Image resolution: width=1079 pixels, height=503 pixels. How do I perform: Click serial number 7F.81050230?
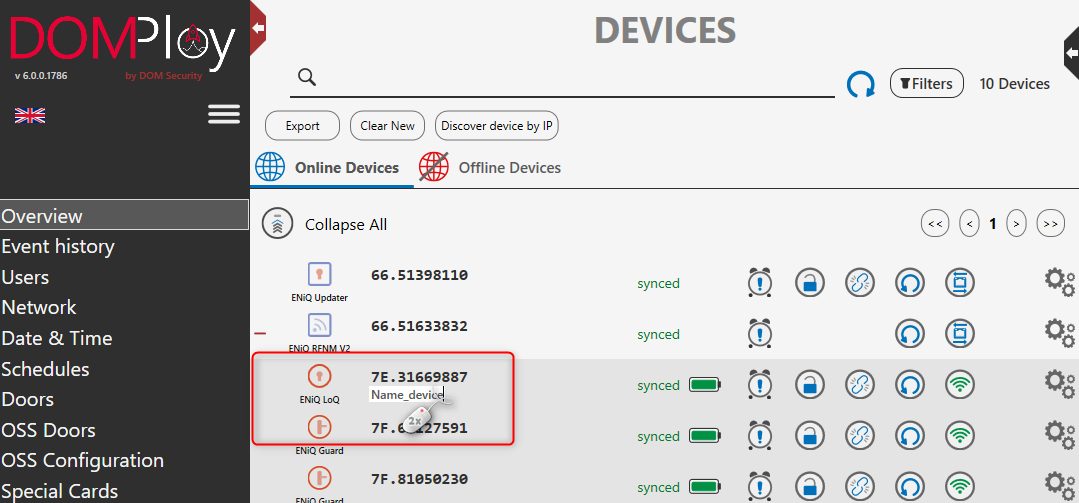(419, 479)
